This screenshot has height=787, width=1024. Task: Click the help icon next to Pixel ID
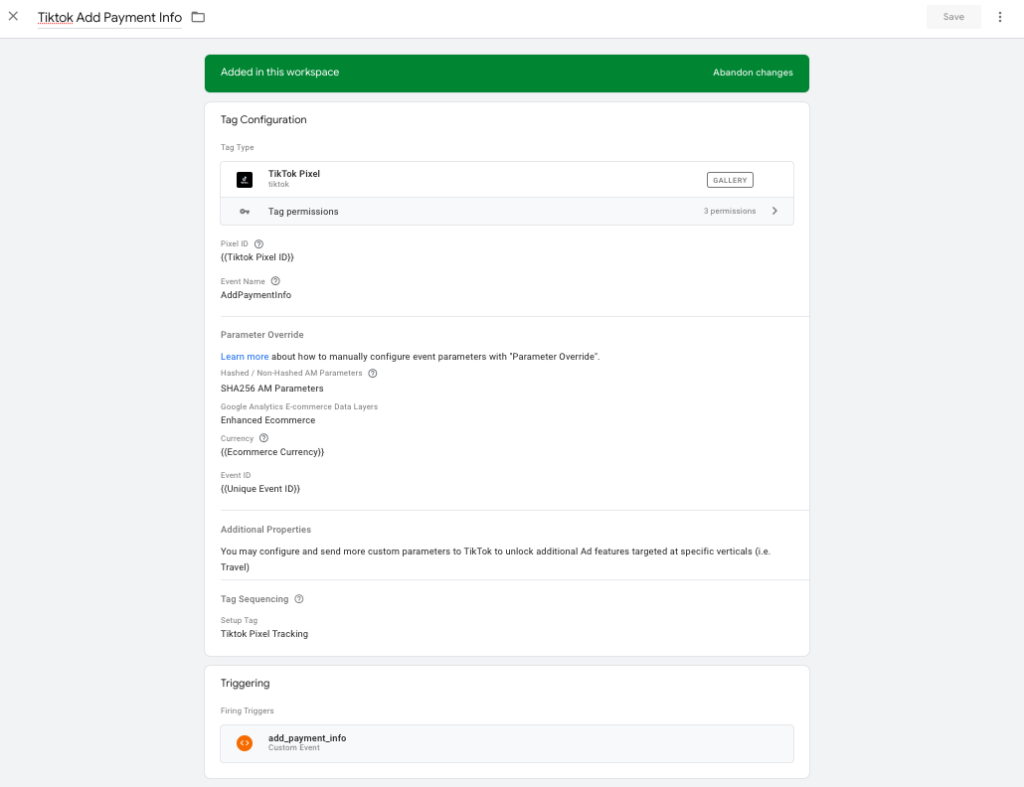pos(258,242)
